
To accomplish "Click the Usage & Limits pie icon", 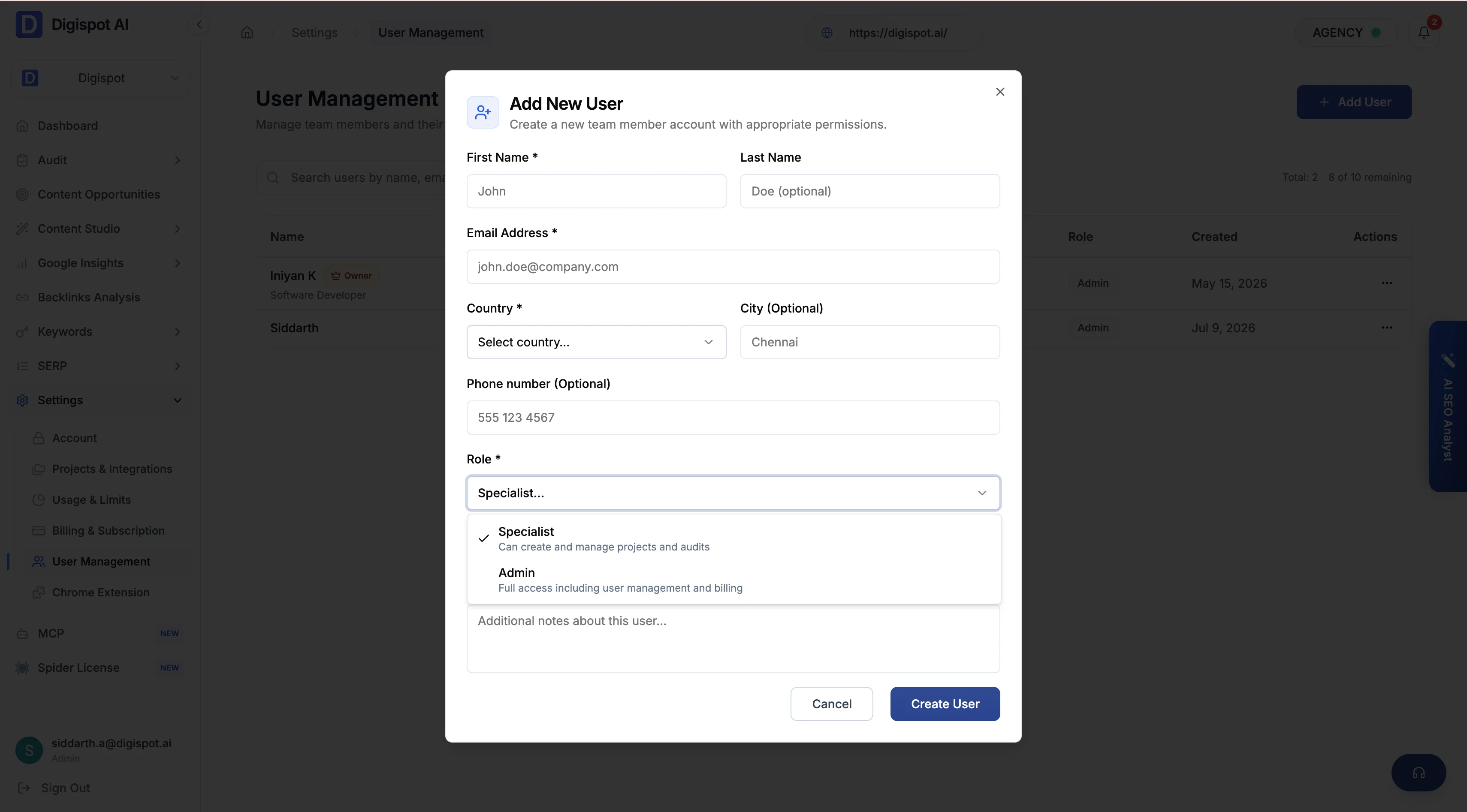I will coord(39,499).
